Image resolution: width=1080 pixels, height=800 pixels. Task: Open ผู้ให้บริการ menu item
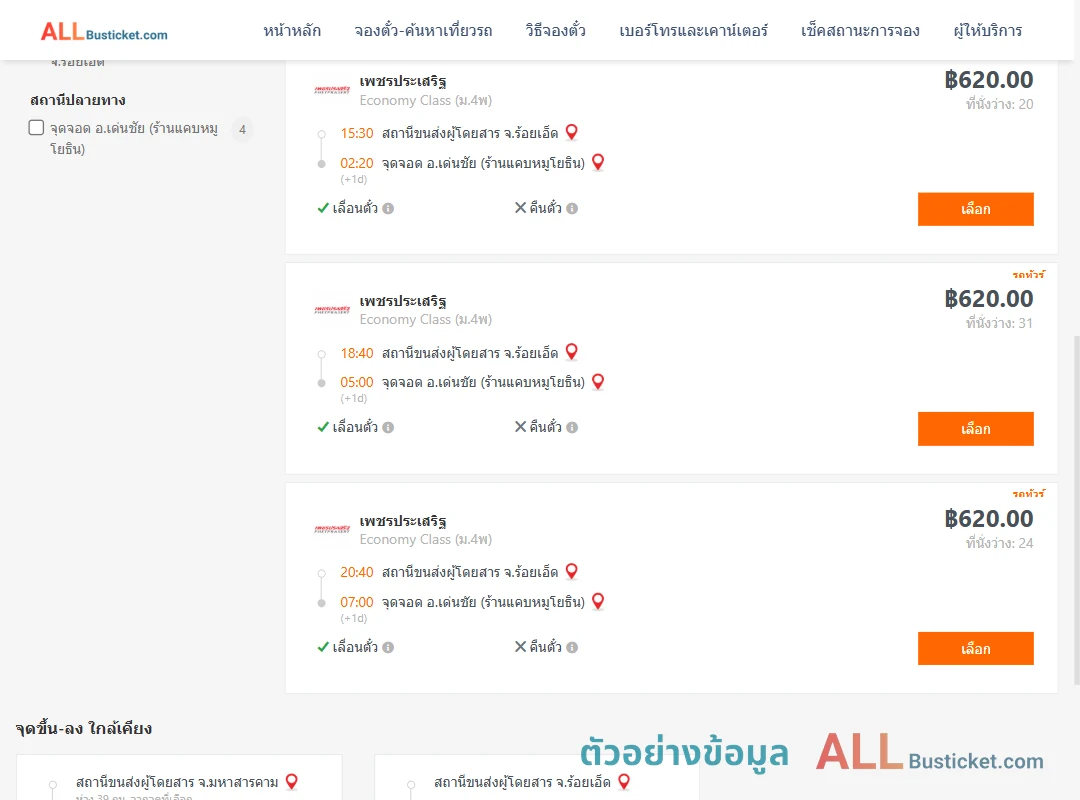coord(988,30)
